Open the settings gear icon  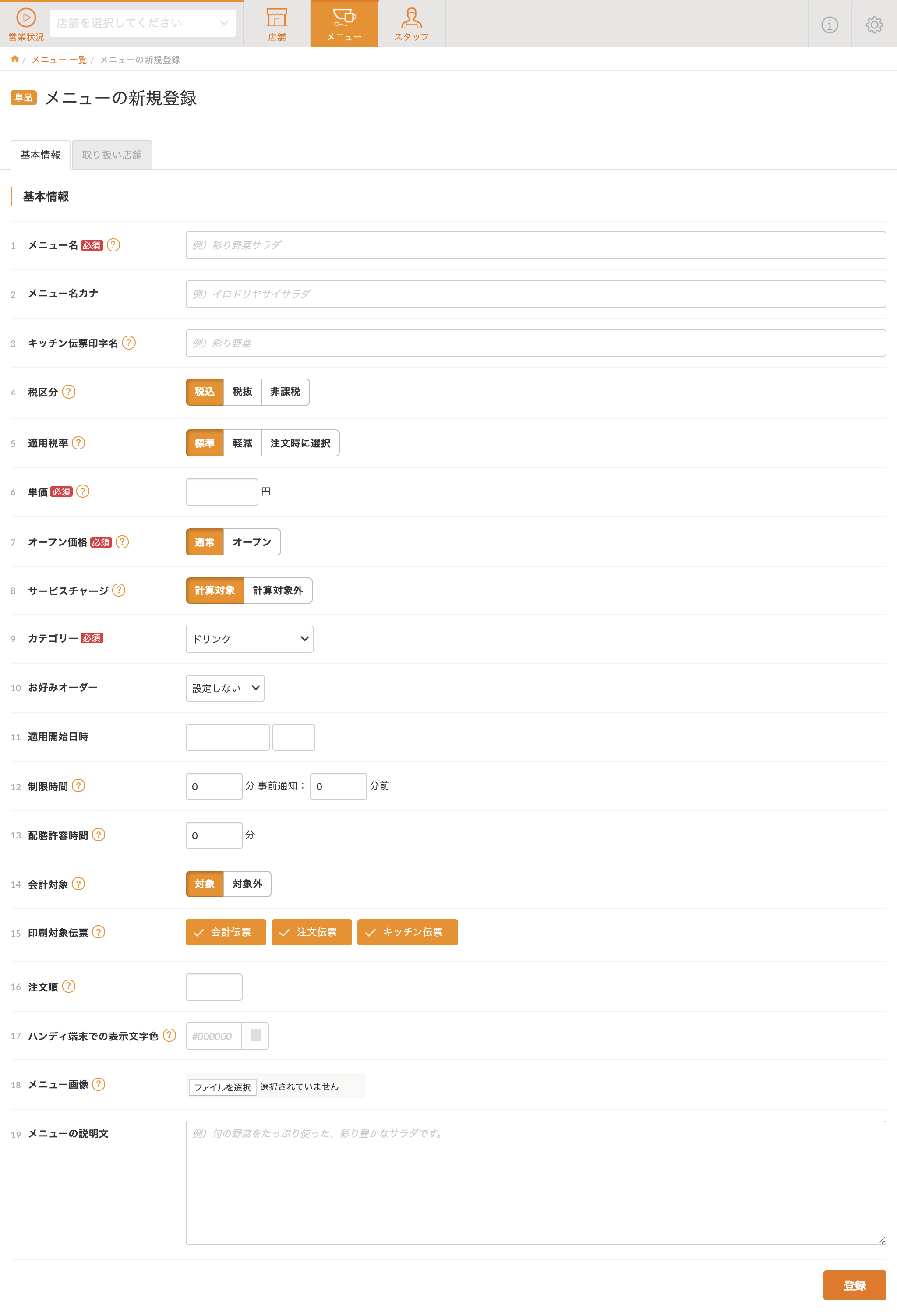[874, 25]
